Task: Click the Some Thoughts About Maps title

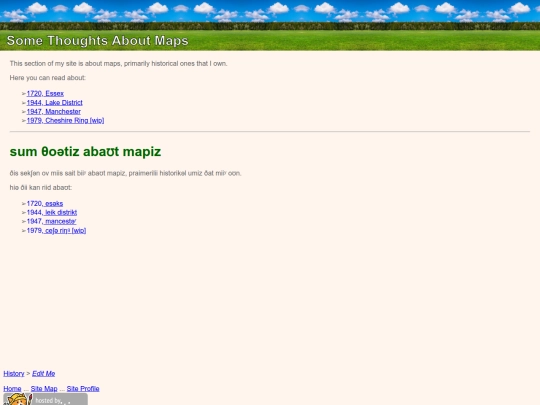Action: [x=97, y=41]
